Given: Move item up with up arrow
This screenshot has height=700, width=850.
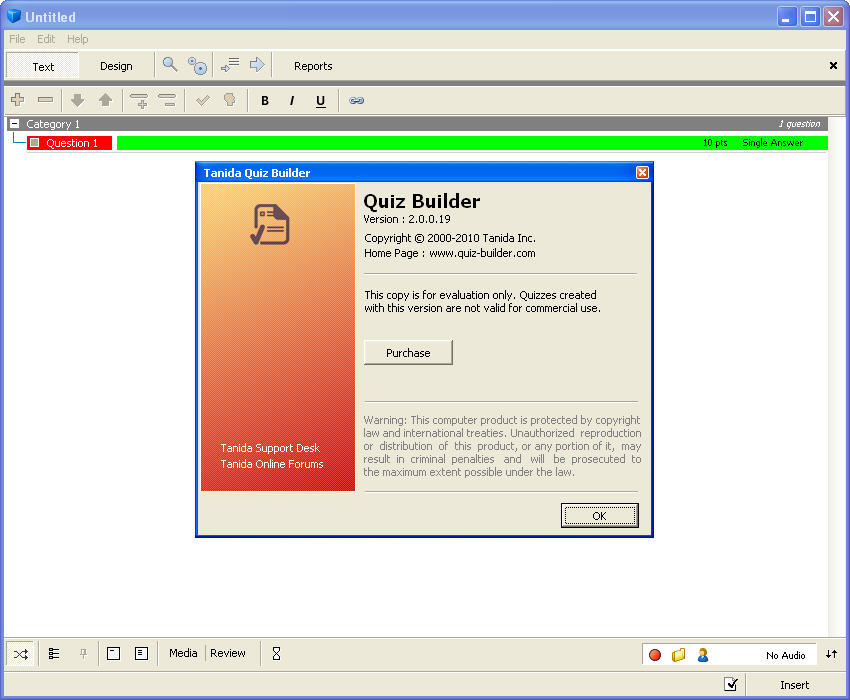Looking at the screenshot, I should pos(105,100).
